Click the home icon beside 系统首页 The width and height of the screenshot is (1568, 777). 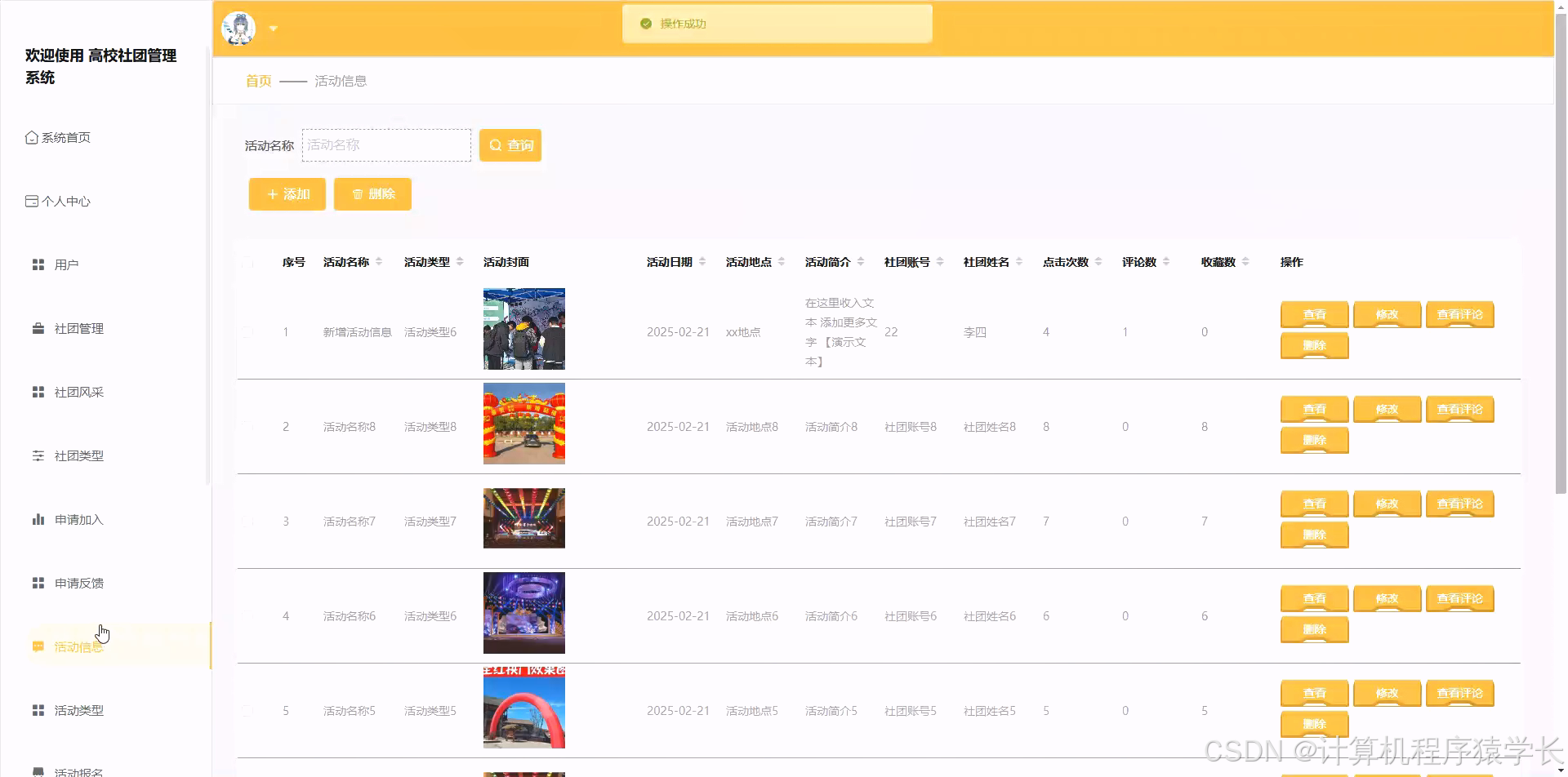(31, 137)
